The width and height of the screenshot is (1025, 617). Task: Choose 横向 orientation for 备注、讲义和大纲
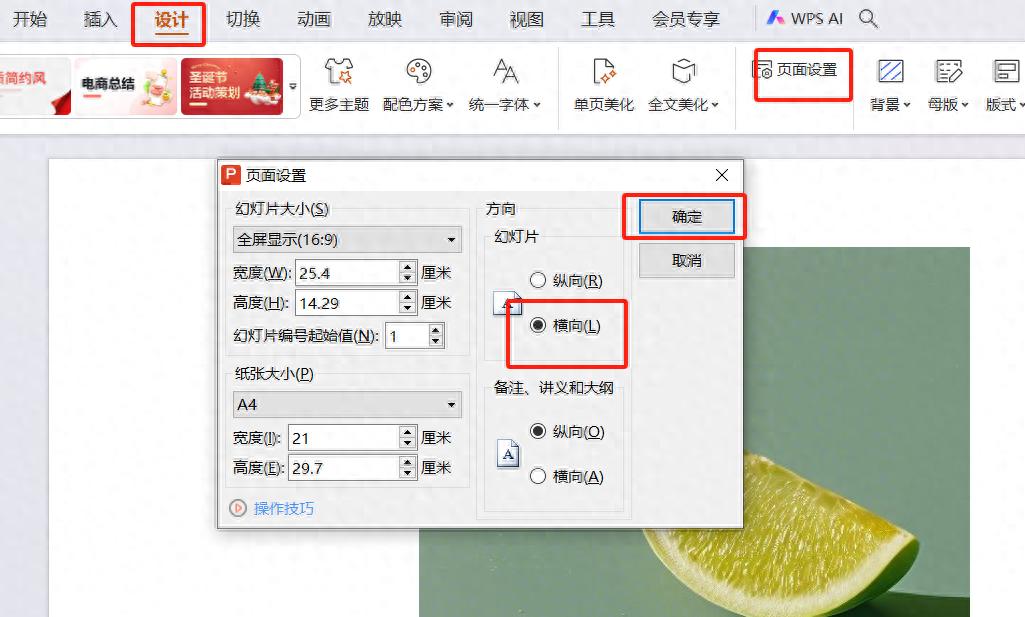(537, 477)
